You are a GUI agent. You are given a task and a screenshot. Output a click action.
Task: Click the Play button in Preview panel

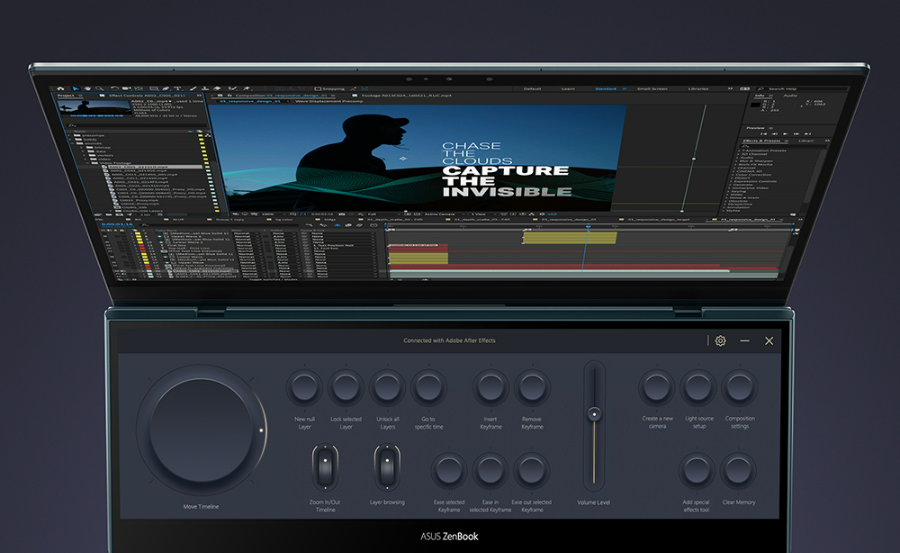785,134
